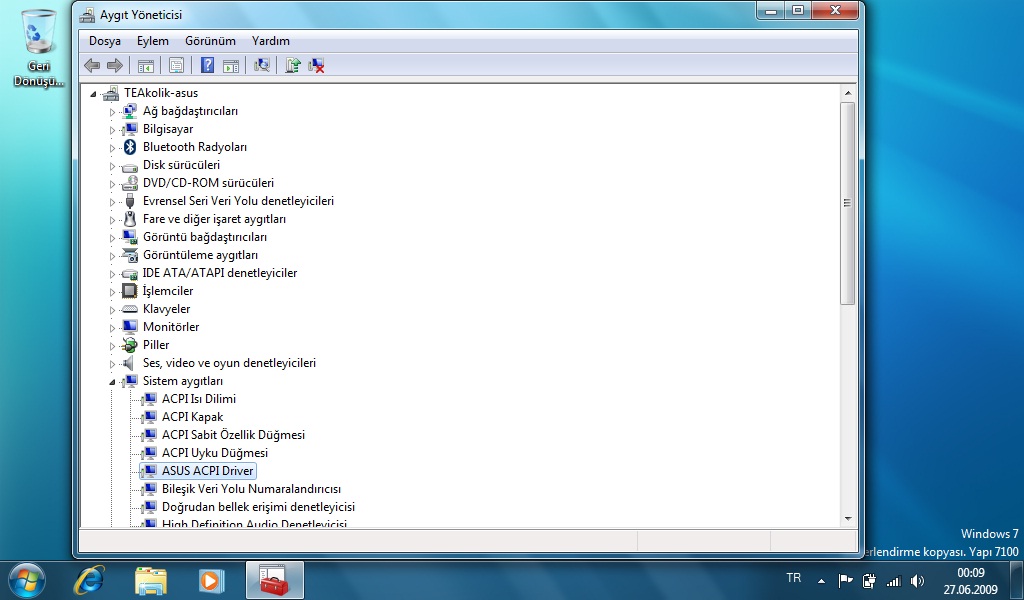Viewport: 1024px width, 600px height.
Task: Click the blue Help question mark icon
Action: click(x=208, y=65)
